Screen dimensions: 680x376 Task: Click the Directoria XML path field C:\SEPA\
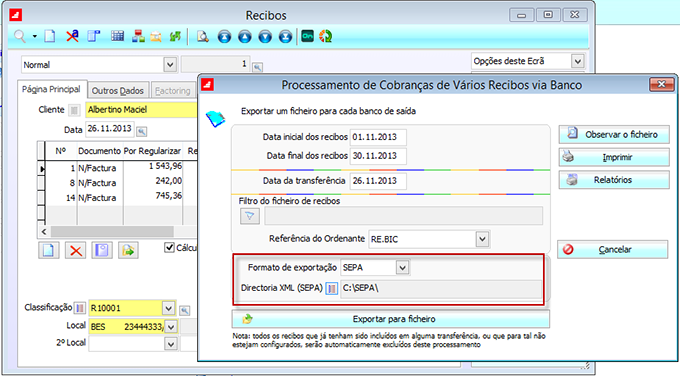pos(441,288)
